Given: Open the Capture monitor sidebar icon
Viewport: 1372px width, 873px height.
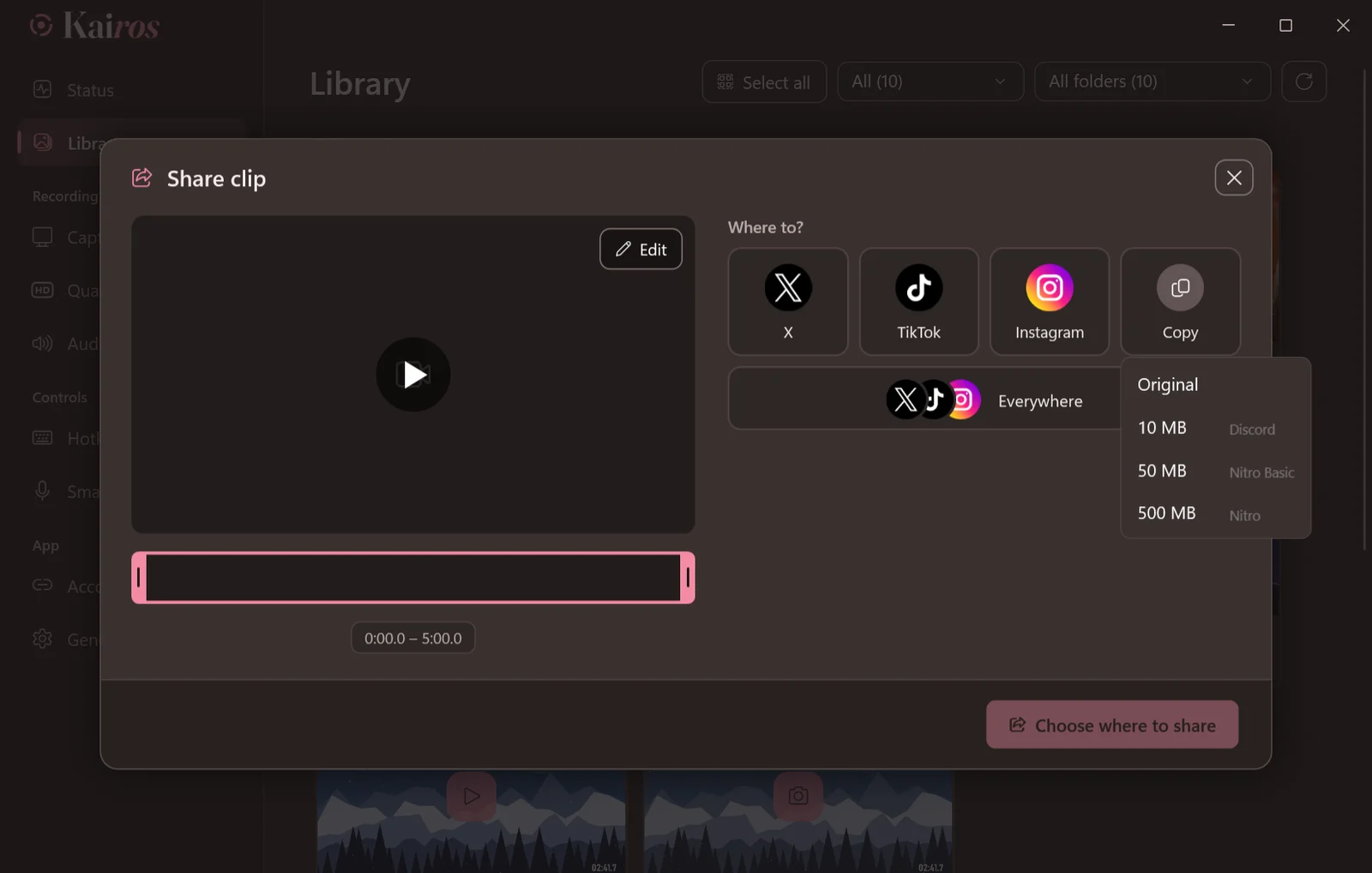Looking at the screenshot, I should coord(42,237).
